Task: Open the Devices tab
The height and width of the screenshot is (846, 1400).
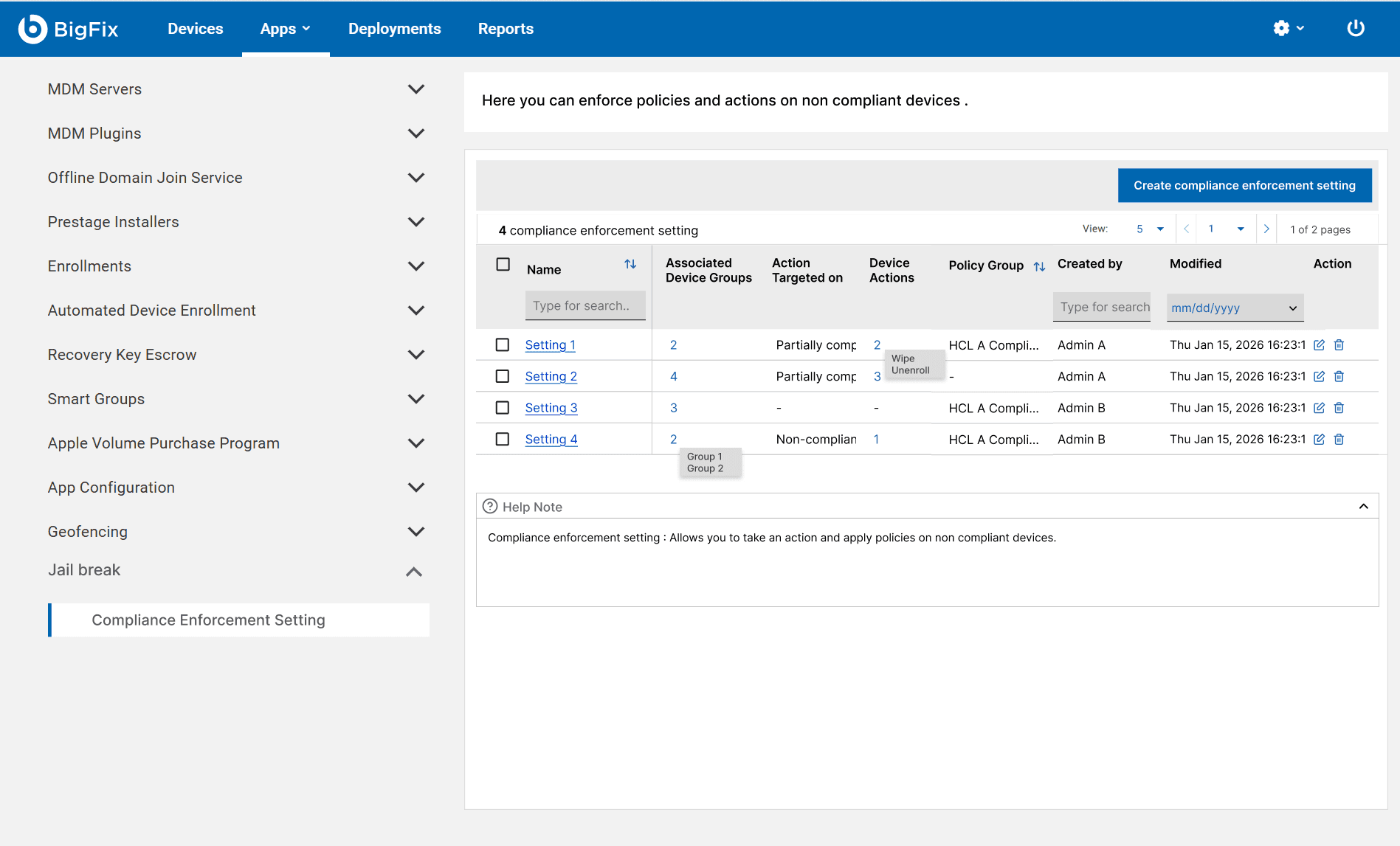Action: (196, 29)
